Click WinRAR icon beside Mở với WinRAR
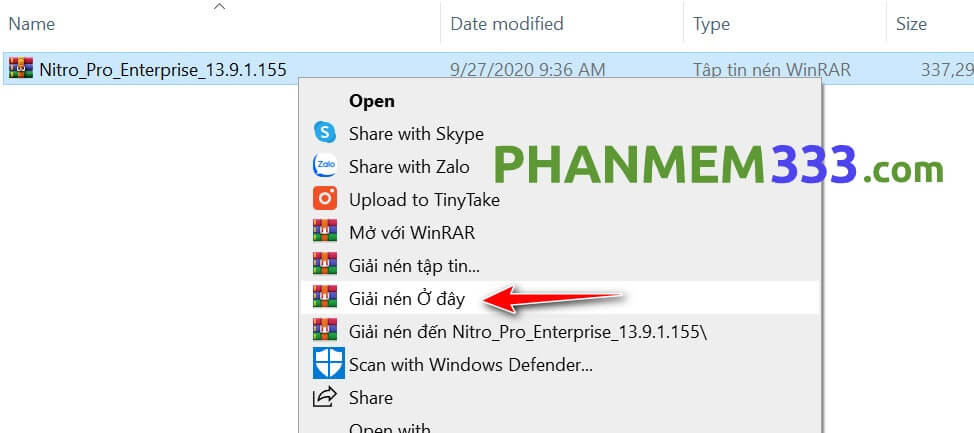 click(324, 232)
